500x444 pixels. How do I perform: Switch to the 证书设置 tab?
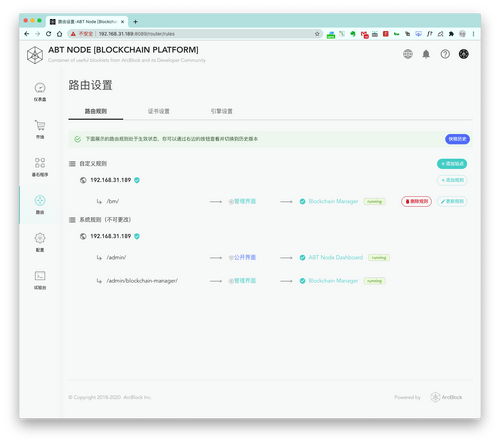click(x=159, y=111)
